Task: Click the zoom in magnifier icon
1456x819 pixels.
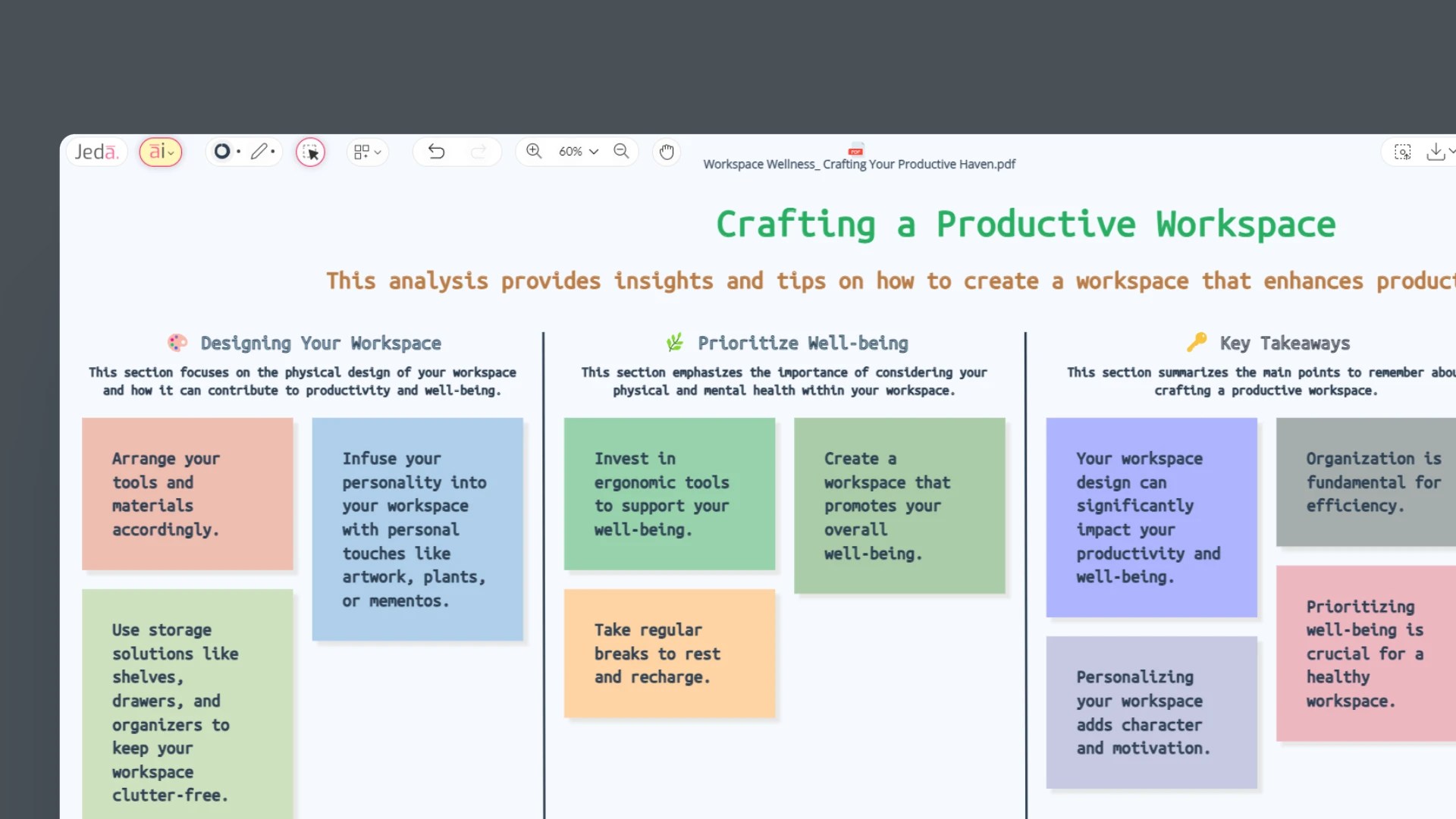Action: [x=533, y=152]
